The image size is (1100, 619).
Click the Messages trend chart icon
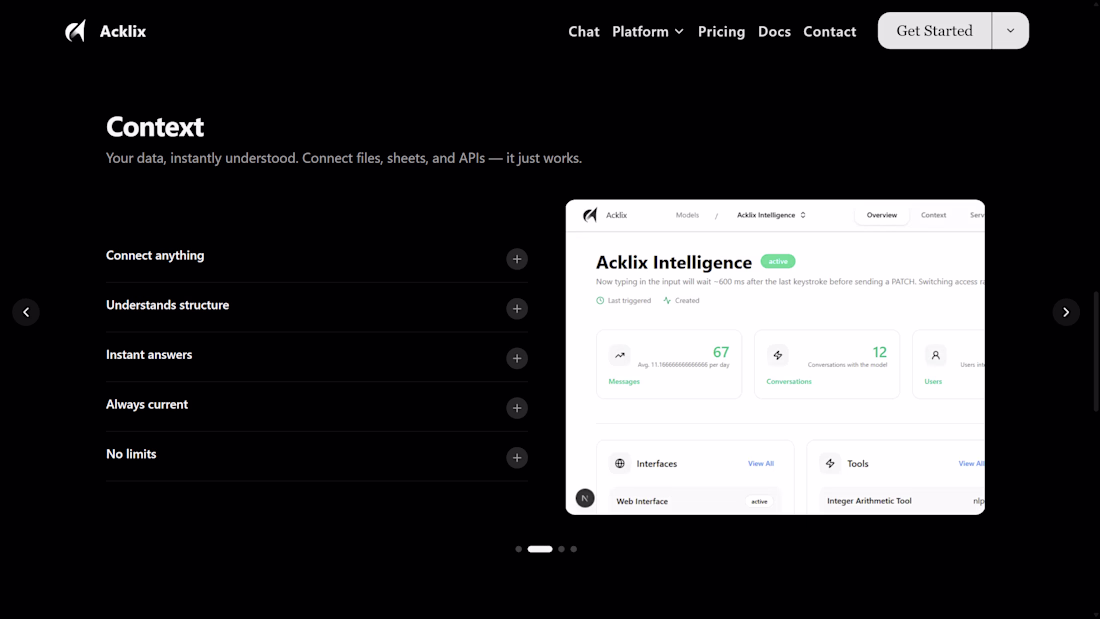point(619,355)
